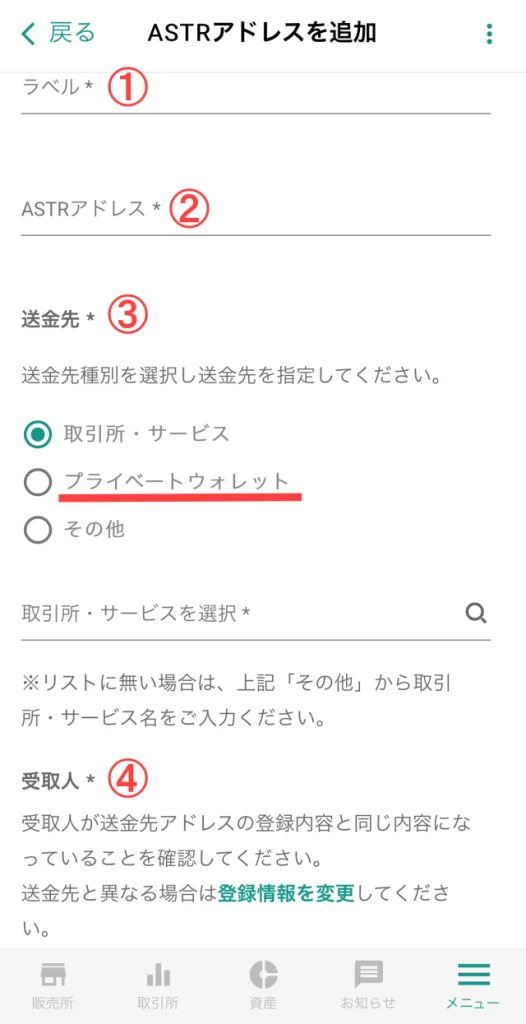Viewport: 526px width, 1024px height.
Task: Tap the 販売所 store icon
Action: coord(52,975)
